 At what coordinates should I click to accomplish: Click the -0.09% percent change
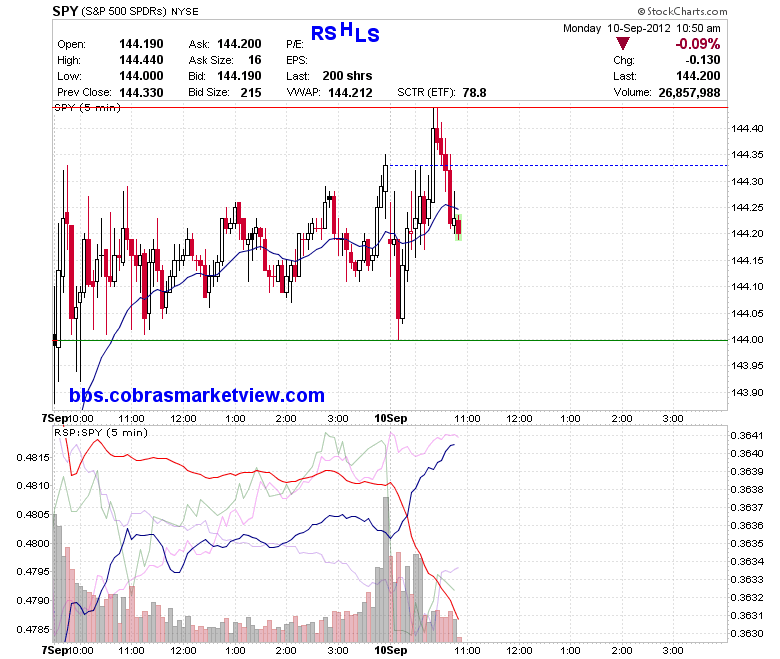point(697,44)
